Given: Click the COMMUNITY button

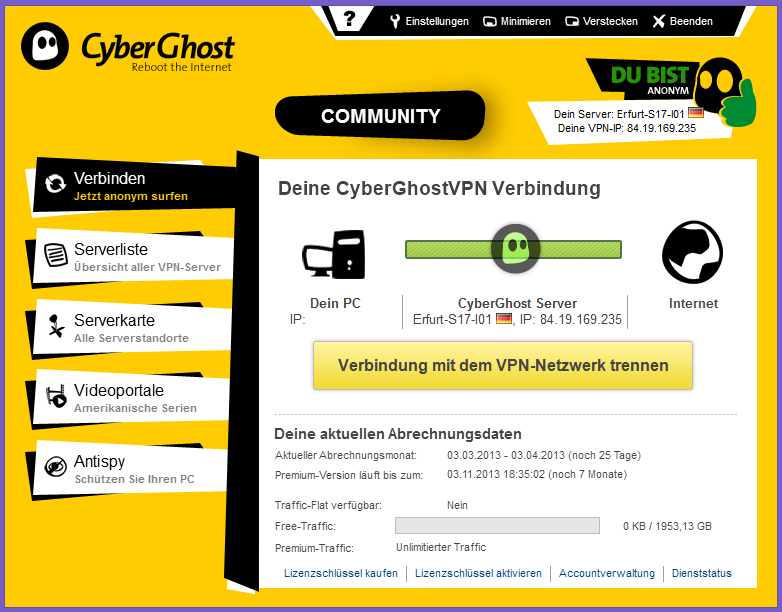Looking at the screenshot, I should tap(381, 116).
